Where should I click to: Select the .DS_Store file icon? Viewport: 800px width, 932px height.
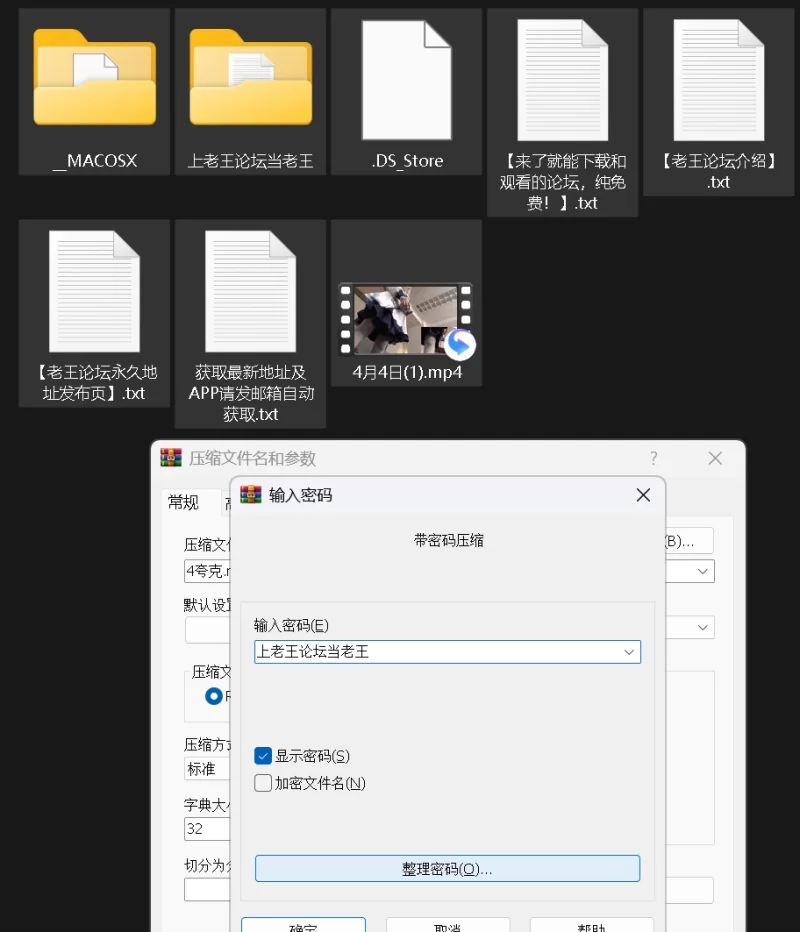(407, 80)
